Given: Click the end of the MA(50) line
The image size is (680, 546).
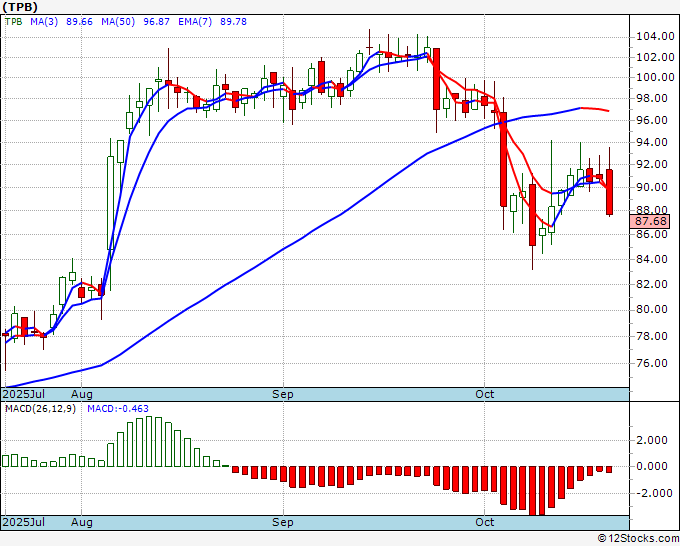Looking at the screenshot, I should click(x=608, y=111).
